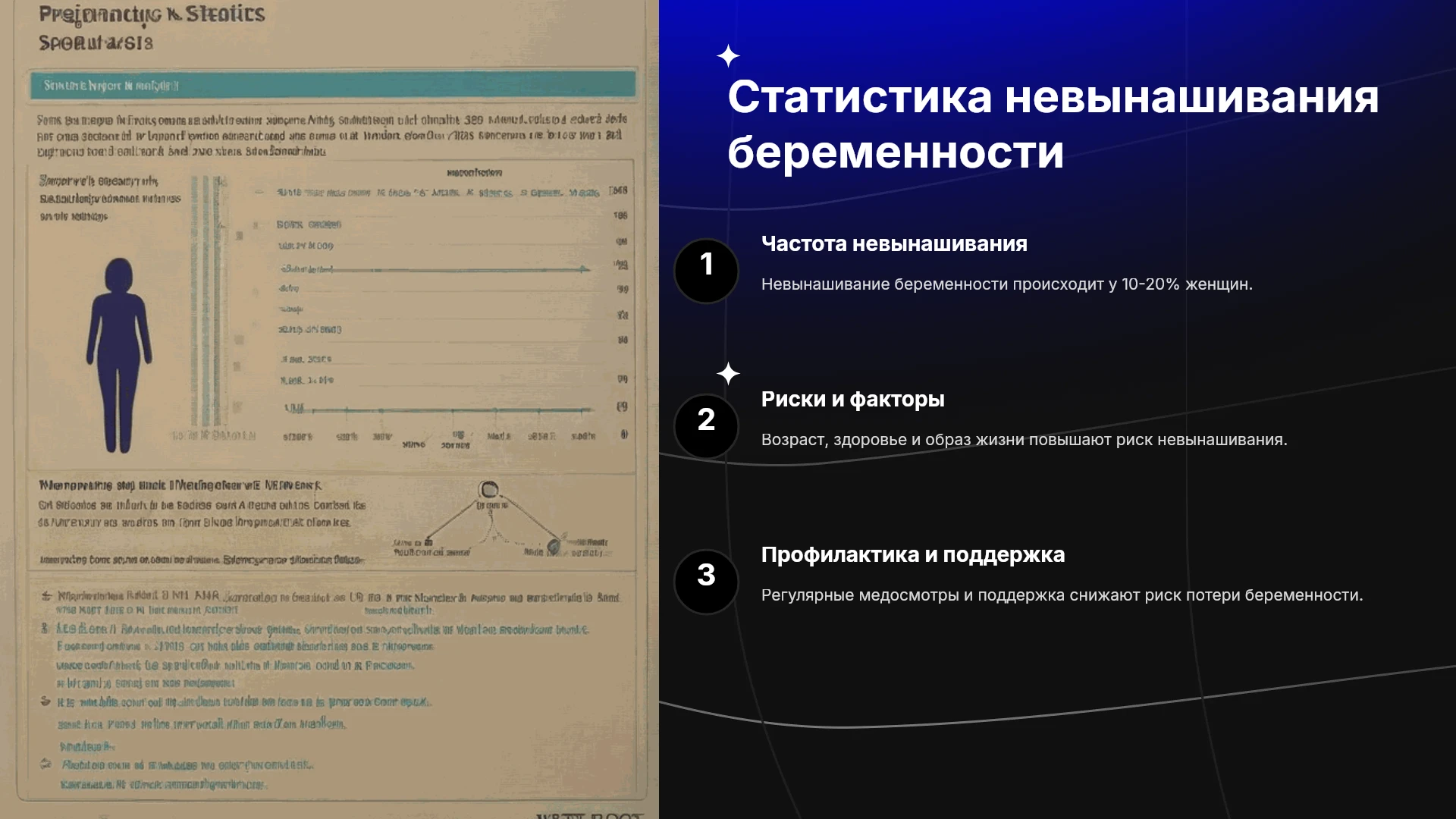Screen dimensions: 1456x819
Task: Click text about Регулярные медосмотры и поддержка
Action: [x=1062, y=595]
